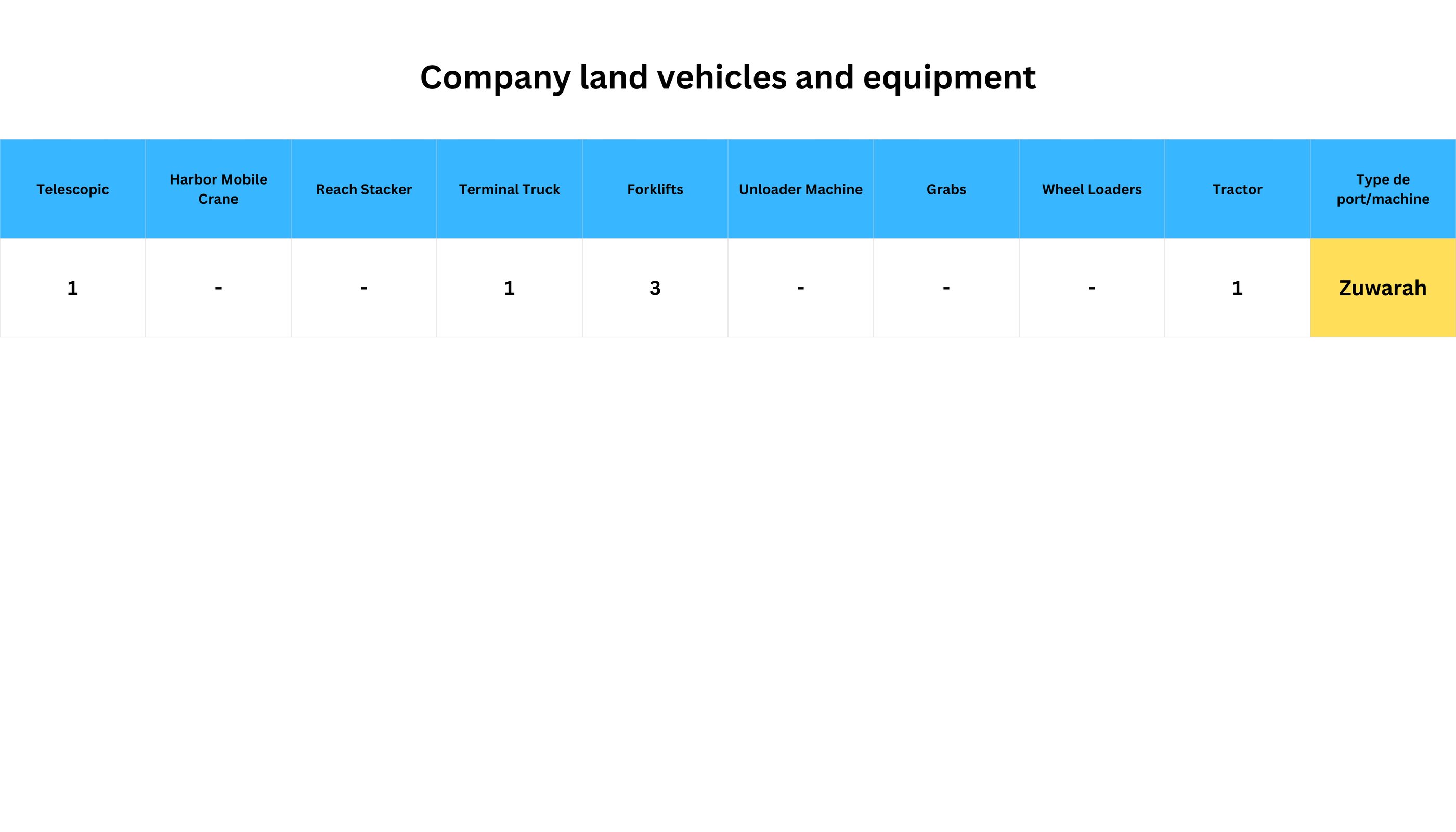The width and height of the screenshot is (1456, 832).
Task: Select the Reach Stacker header cell
Action: pos(364,189)
